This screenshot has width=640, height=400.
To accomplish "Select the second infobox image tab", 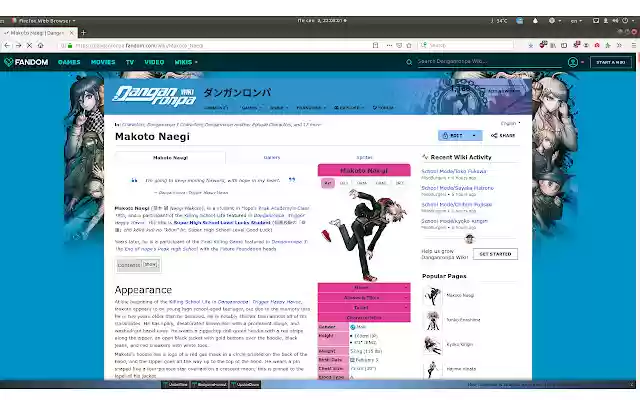I will pos(344,183).
